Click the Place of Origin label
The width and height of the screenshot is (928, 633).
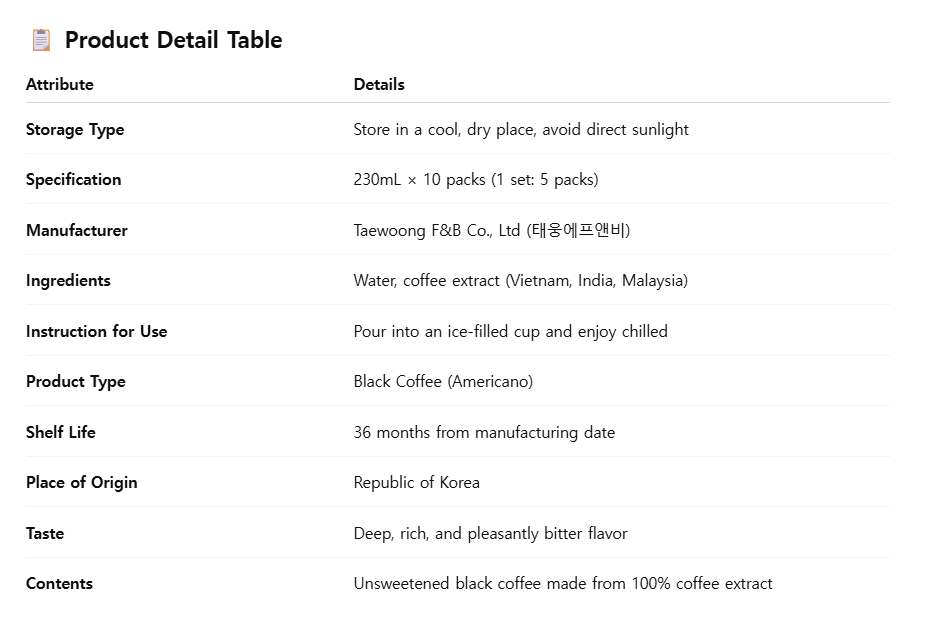tap(82, 482)
